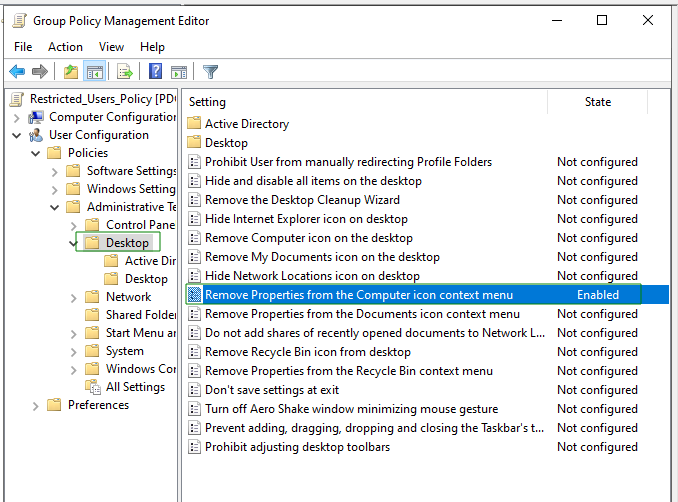Select 'Turn off Aero Shake window minimizing mouse gesture'

tap(352, 409)
